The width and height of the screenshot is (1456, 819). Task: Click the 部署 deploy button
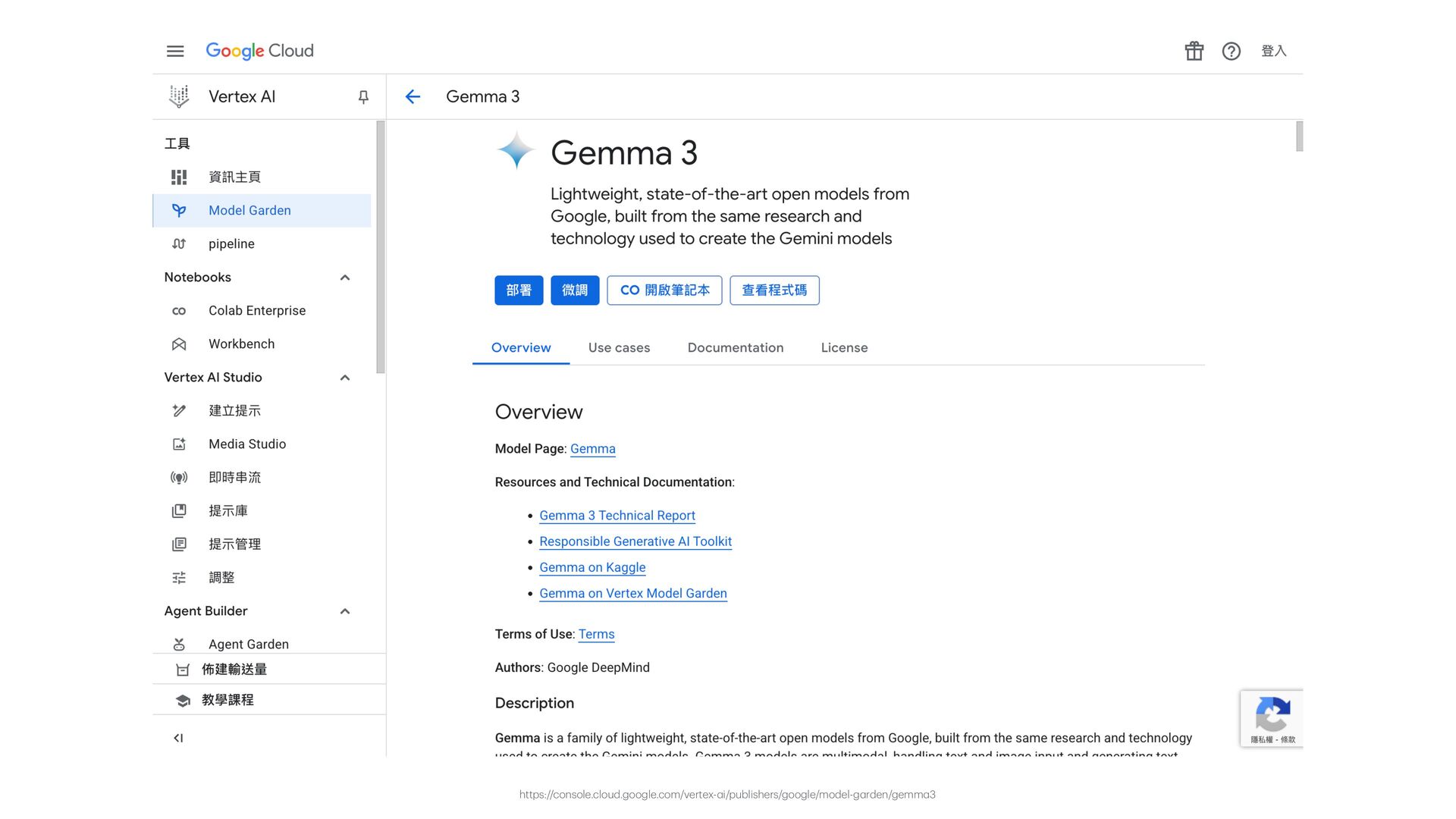519,290
